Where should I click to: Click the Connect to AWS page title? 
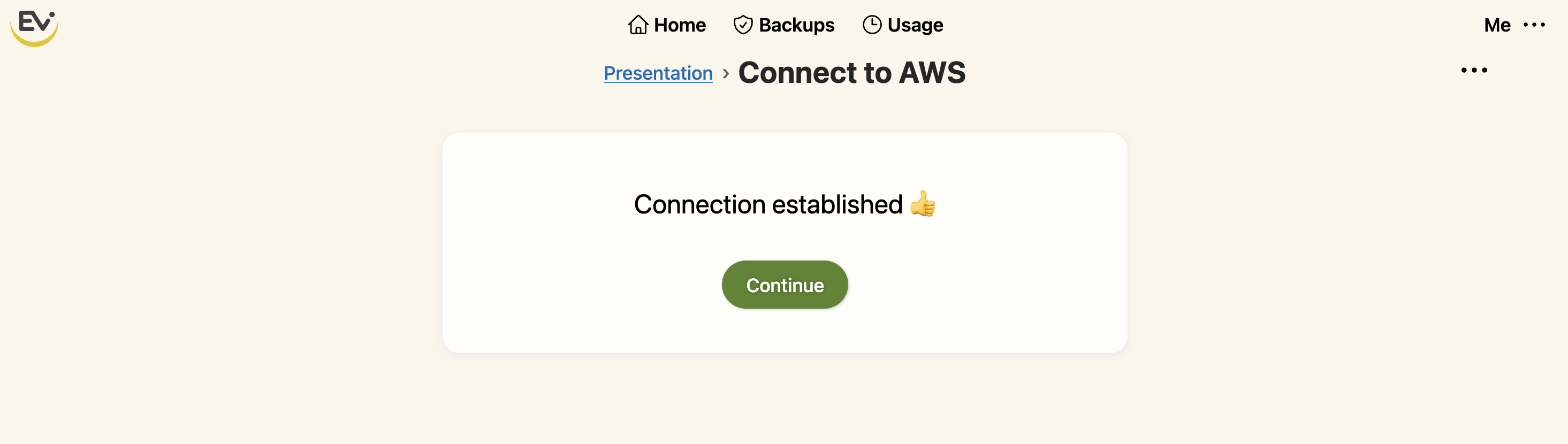click(x=852, y=72)
